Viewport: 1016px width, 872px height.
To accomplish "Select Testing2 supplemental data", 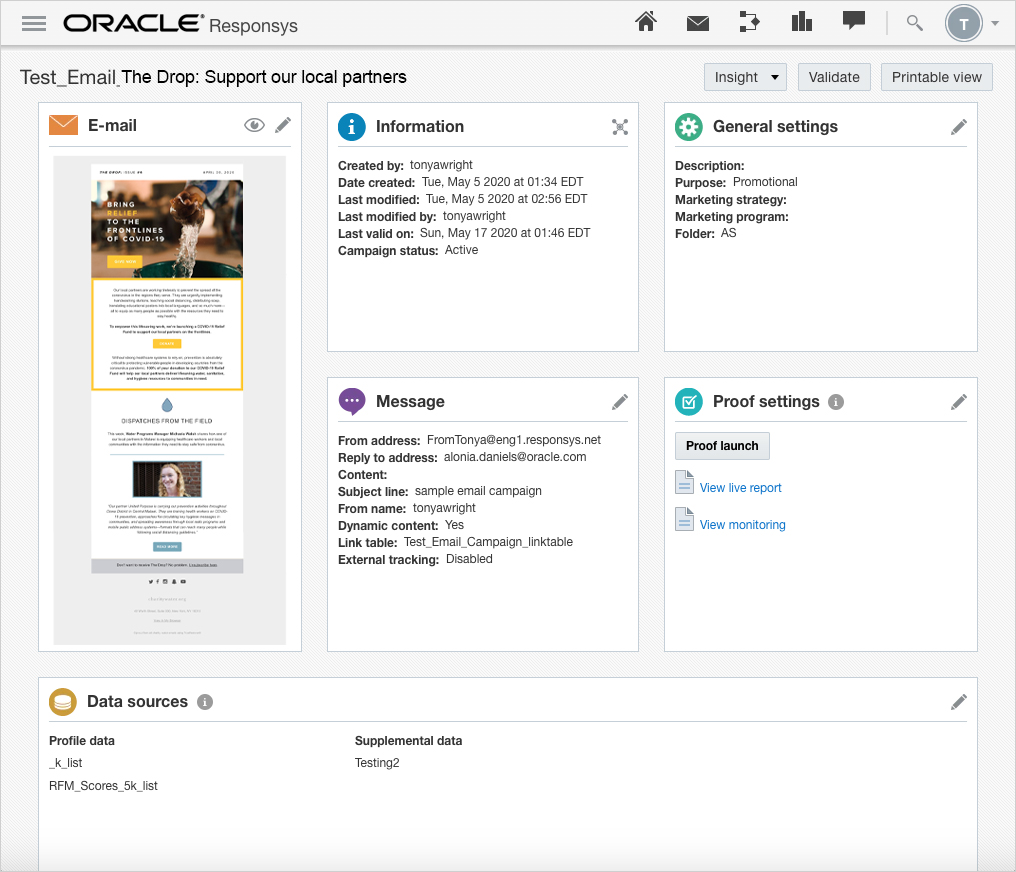I will pyautogui.click(x=377, y=763).
